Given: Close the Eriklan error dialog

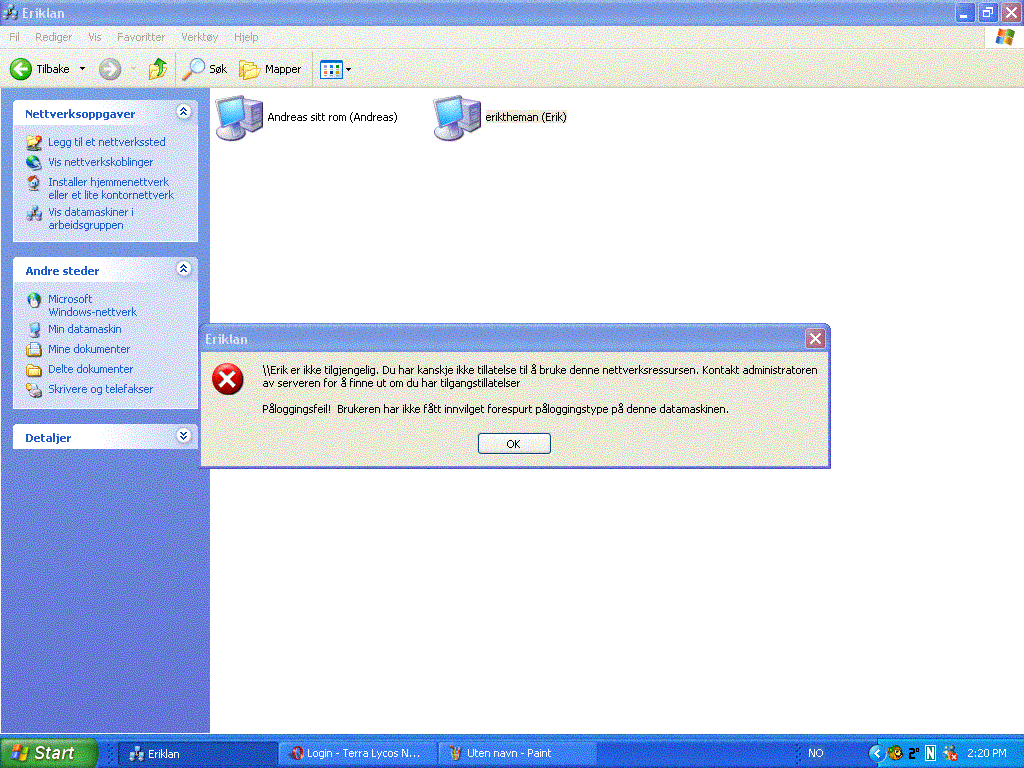Looking at the screenshot, I should [x=815, y=338].
